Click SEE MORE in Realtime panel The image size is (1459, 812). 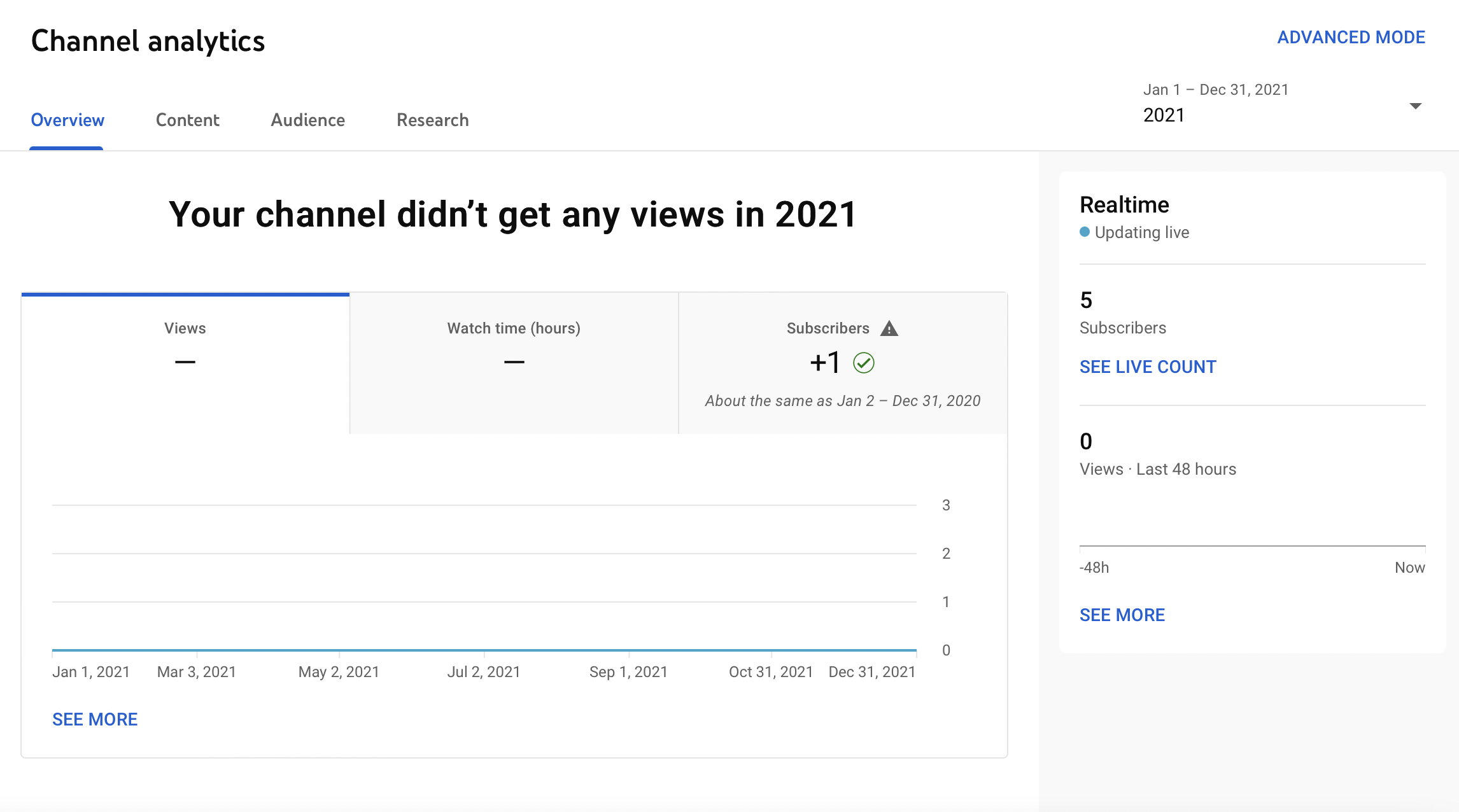point(1122,615)
